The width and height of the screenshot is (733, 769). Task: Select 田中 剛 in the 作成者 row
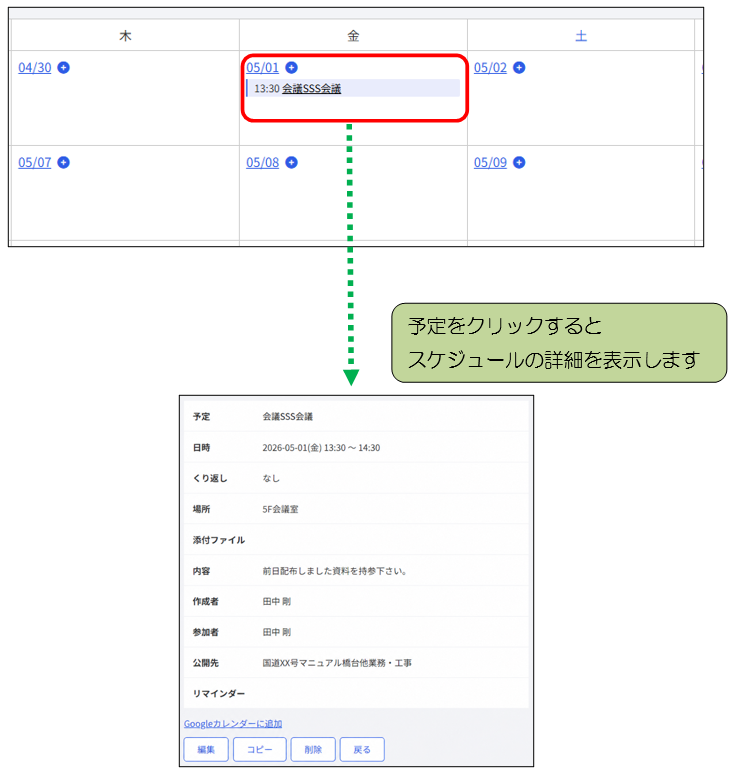277,601
